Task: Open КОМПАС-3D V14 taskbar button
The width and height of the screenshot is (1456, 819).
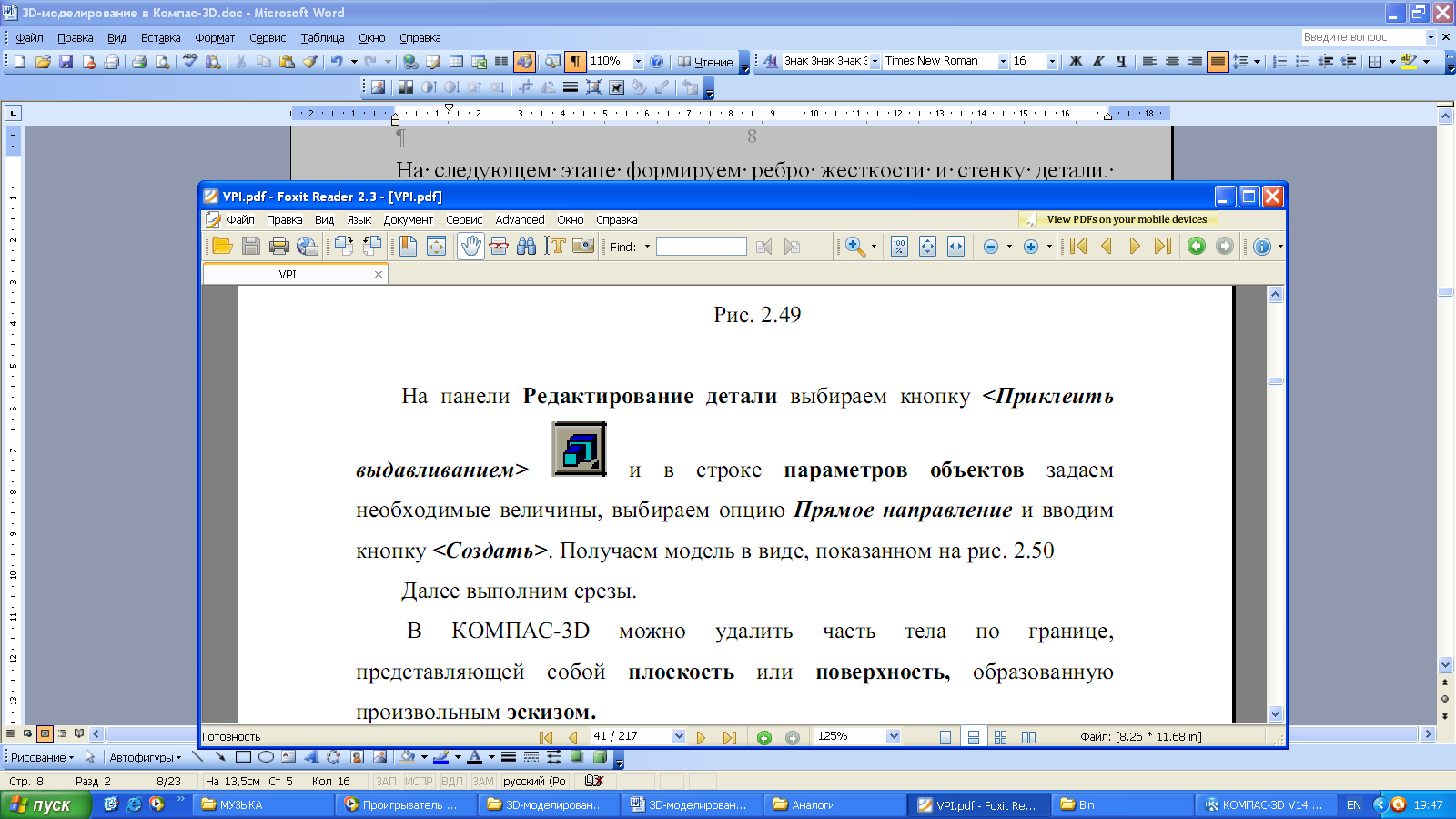Action: [1266, 804]
